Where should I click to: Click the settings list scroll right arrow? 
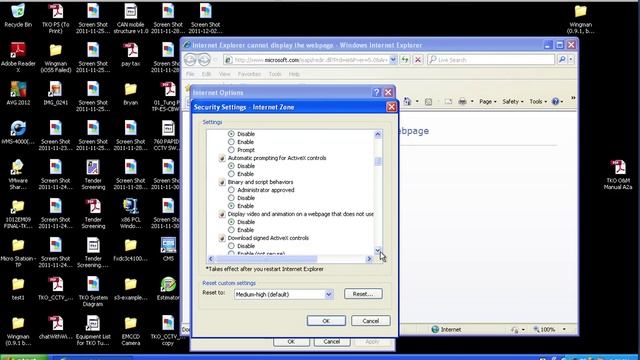coord(369,259)
